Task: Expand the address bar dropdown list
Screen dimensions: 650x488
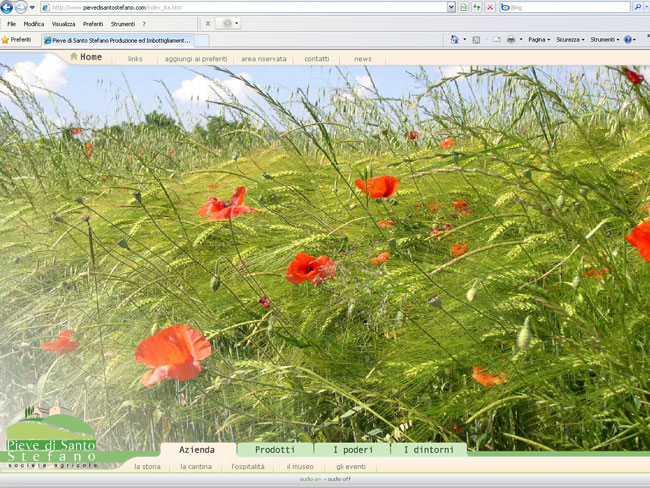Action: click(x=451, y=7)
